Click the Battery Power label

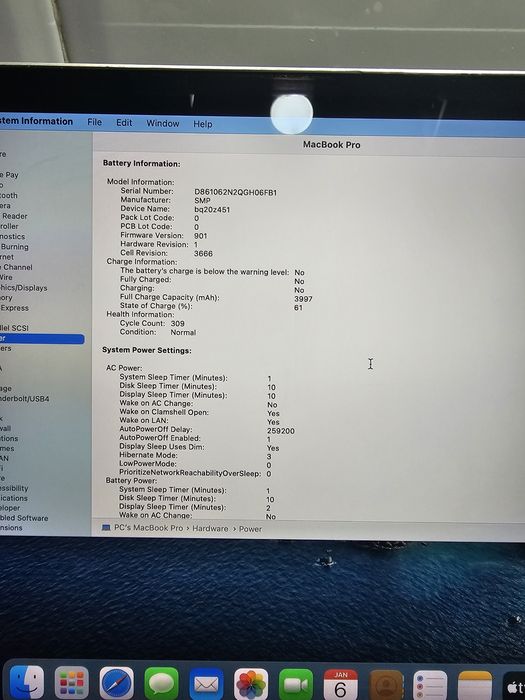point(131,480)
